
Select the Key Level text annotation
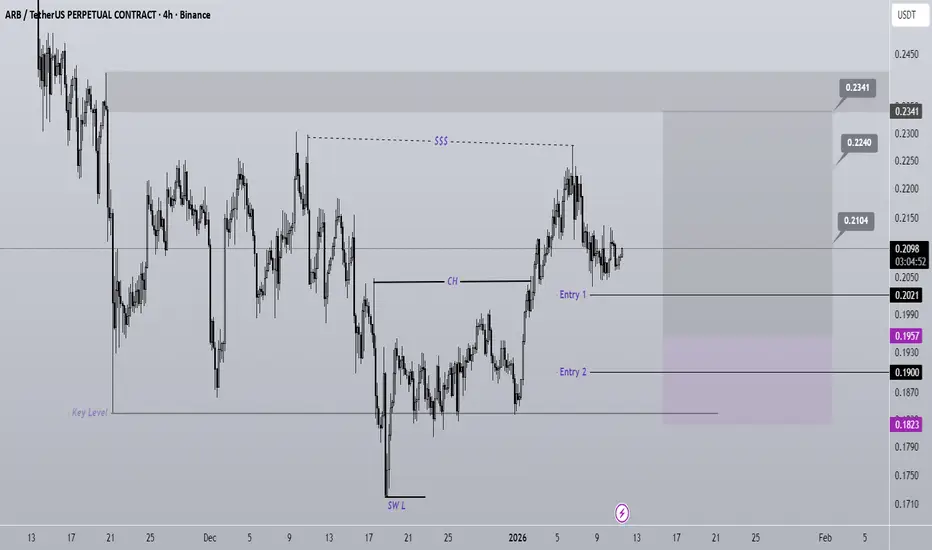[x=89, y=412]
